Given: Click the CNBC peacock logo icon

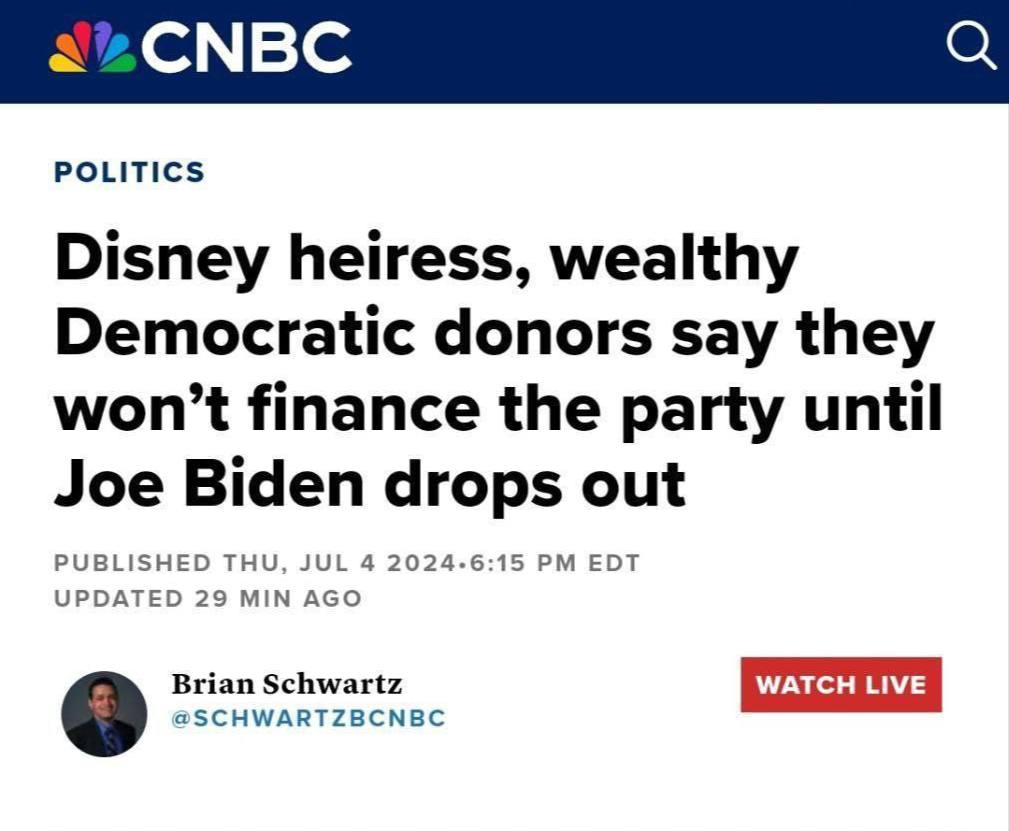Looking at the screenshot, I should point(91,49).
